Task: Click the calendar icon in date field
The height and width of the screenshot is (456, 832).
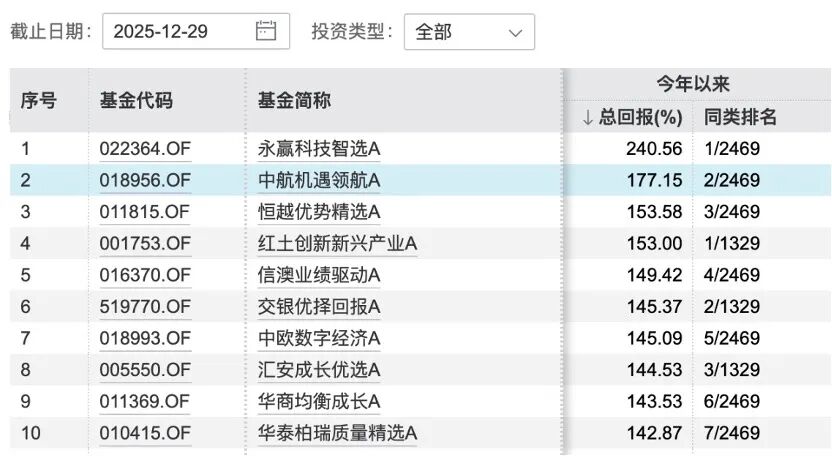Action: [266, 31]
